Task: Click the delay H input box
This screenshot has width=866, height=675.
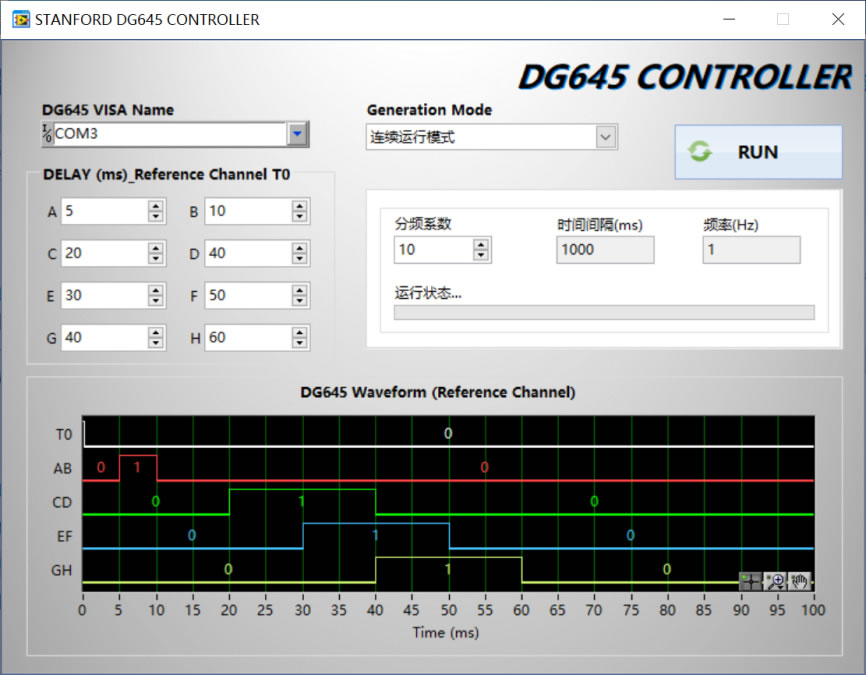Action: tap(247, 337)
